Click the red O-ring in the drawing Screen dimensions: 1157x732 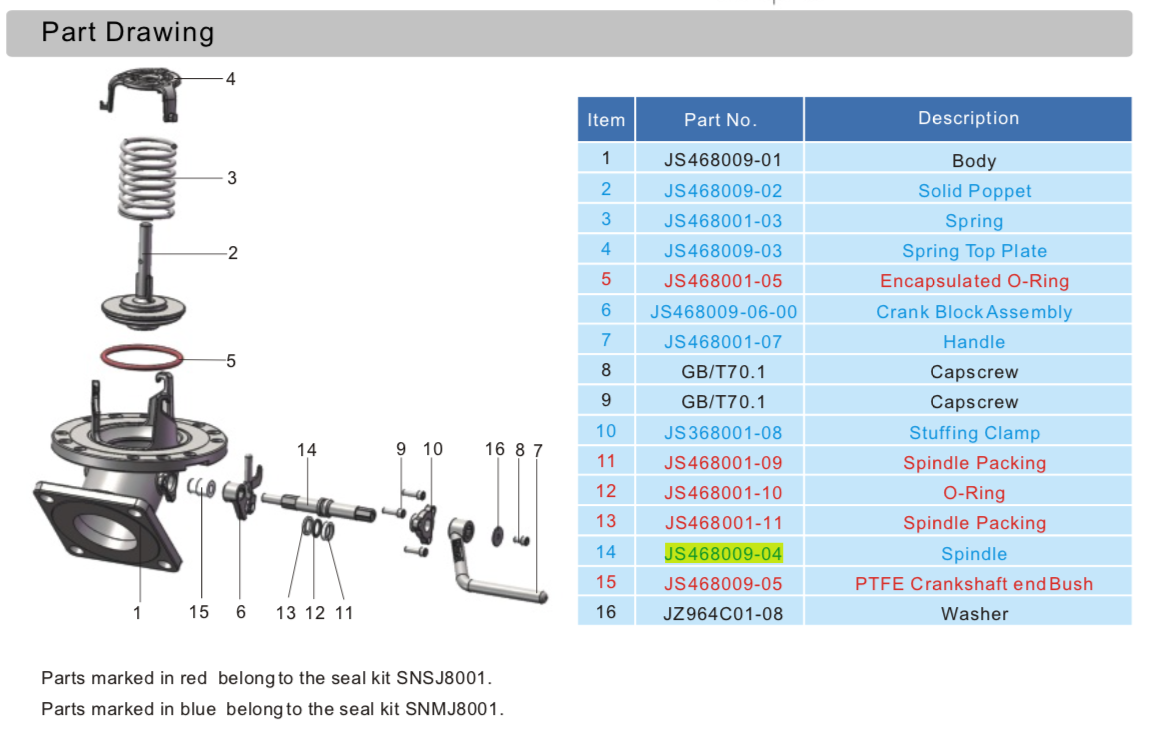(x=142, y=356)
